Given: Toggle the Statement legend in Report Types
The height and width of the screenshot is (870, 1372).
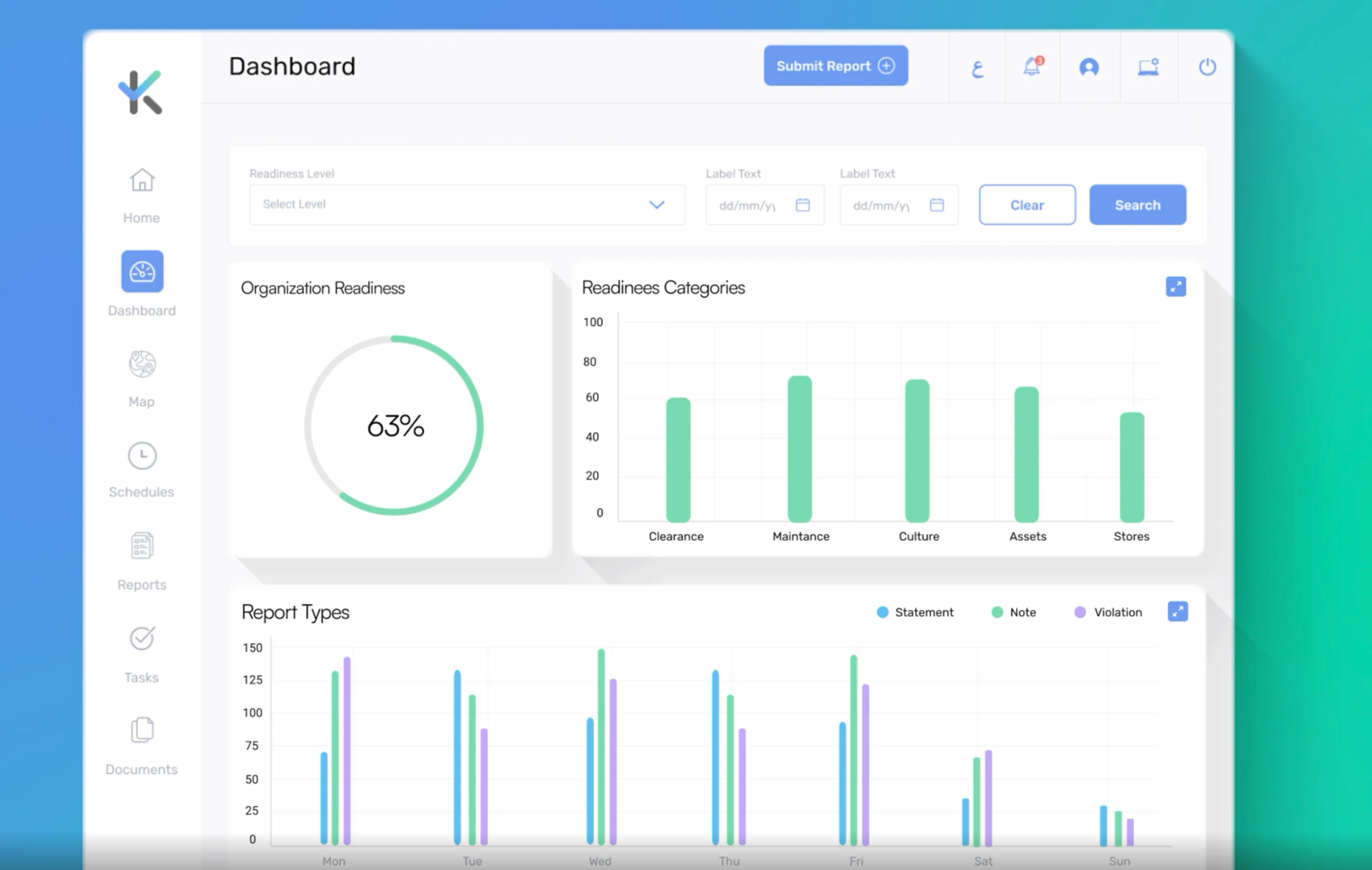Looking at the screenshot, I should 914,612.
